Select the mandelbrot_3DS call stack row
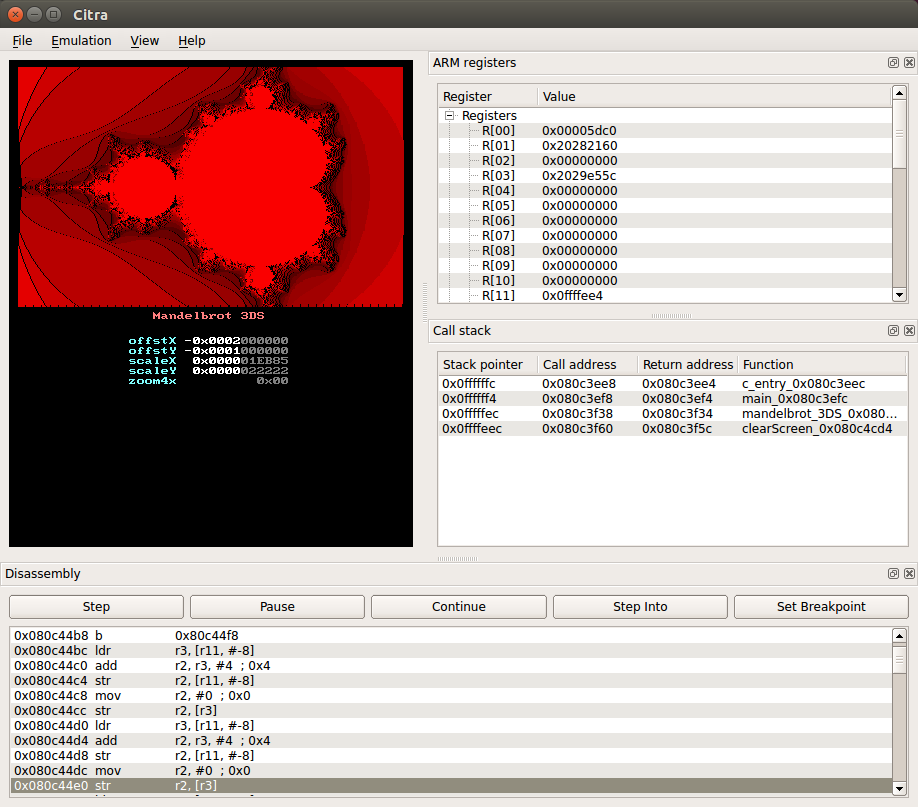The width and height of the screenshot is (918, 807). (672, 414)
